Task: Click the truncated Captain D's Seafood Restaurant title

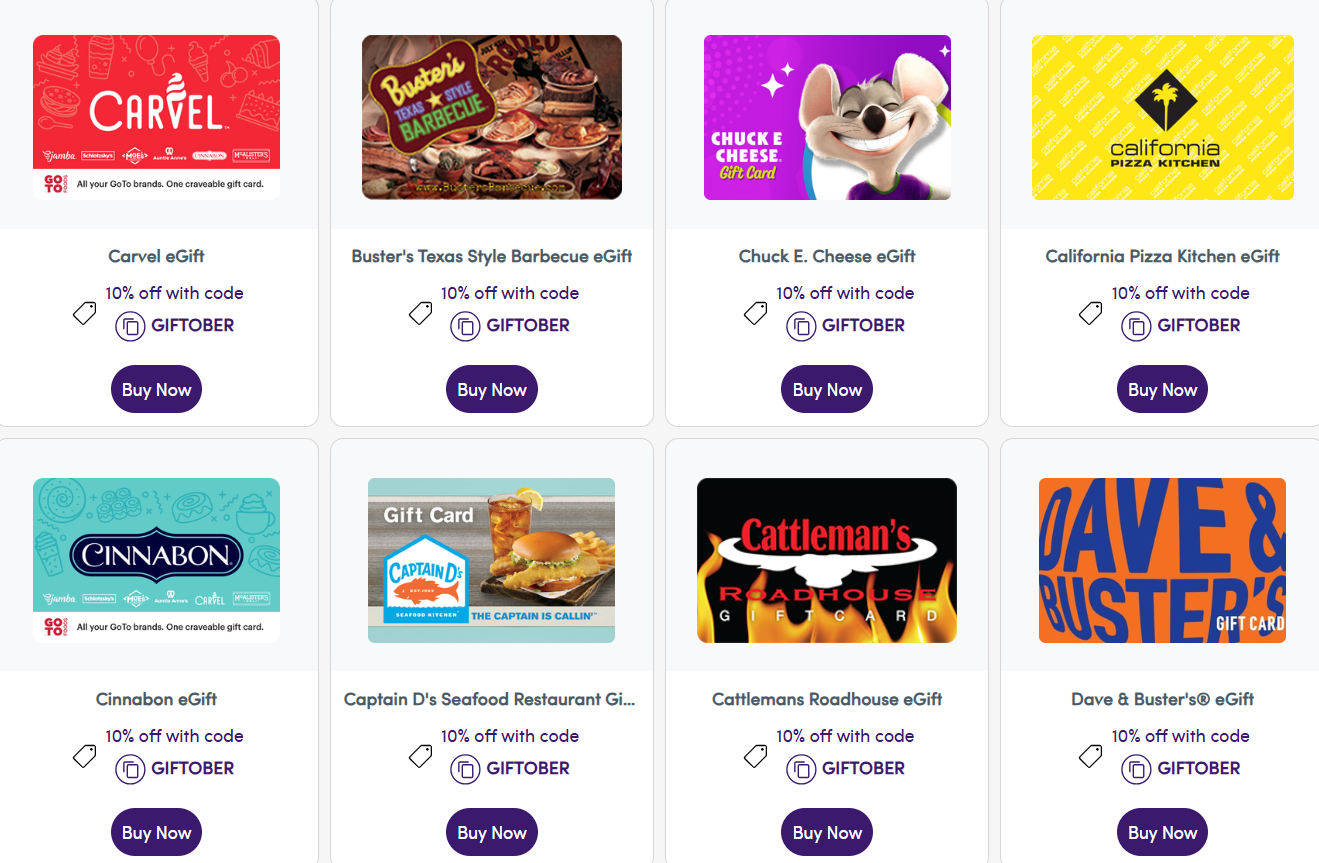Action: pos(491,699)
